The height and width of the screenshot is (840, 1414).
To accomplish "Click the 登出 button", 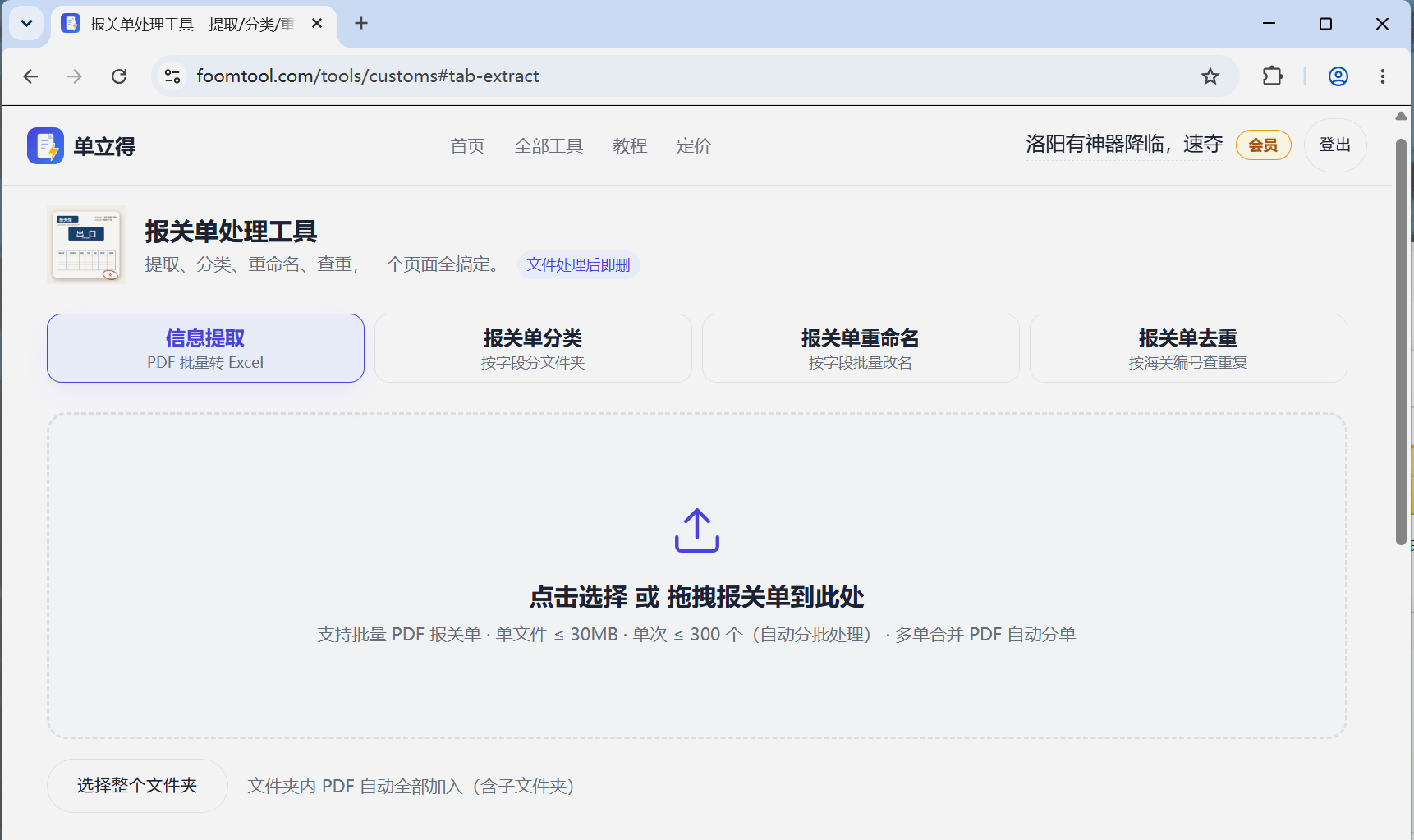I will (x=1335, y=145).
